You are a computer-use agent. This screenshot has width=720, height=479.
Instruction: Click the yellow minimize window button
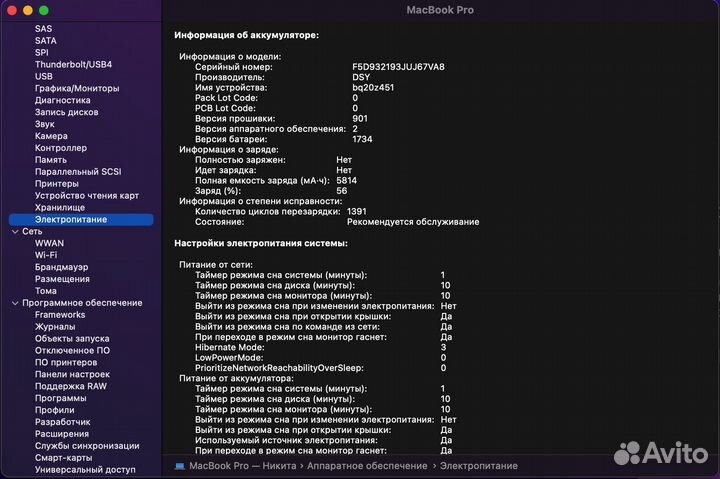[x=28, y=10]
